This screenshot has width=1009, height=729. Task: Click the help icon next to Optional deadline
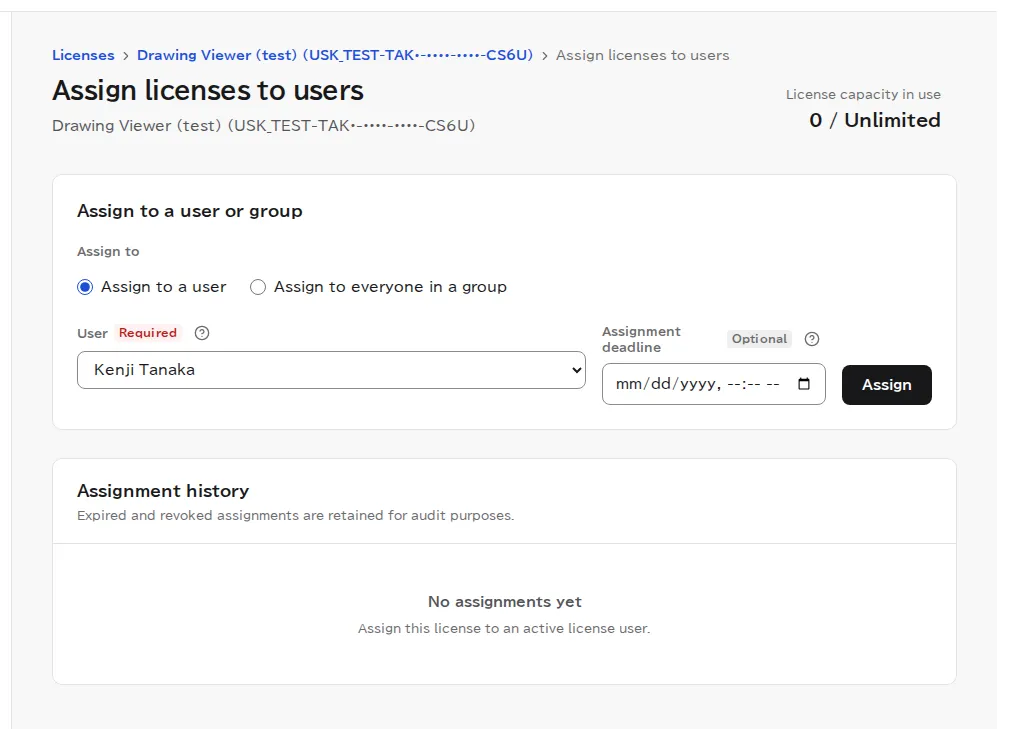tap(812, 339)
